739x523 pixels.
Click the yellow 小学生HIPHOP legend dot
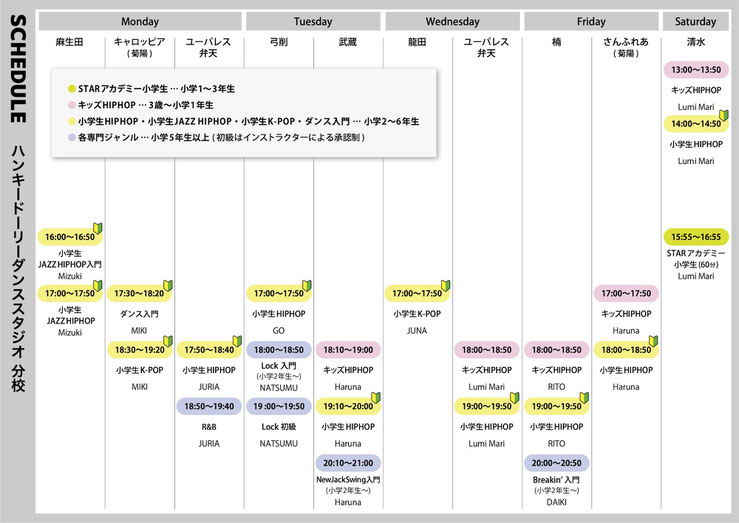pos(72,121)
